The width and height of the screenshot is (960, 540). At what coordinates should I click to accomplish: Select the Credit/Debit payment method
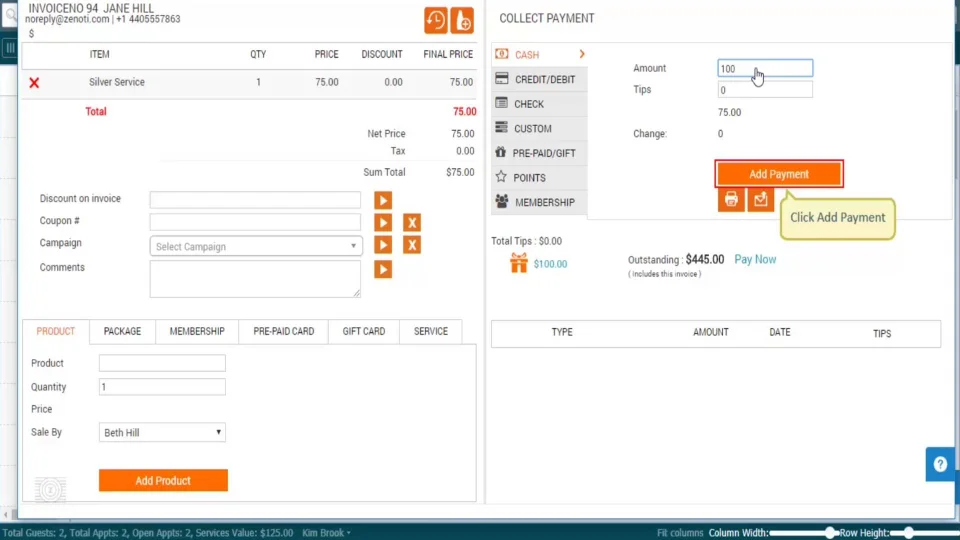[x=539, y=79]
